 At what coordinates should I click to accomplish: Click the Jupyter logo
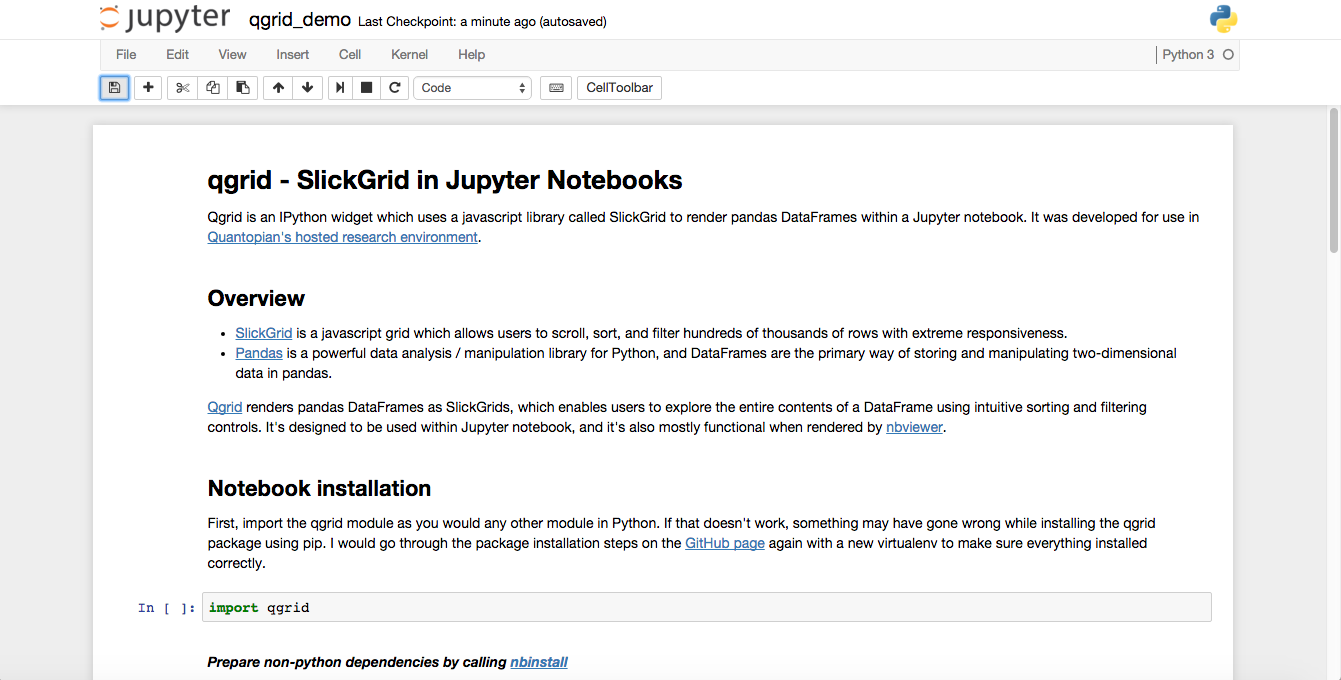(x=167, y=19)
